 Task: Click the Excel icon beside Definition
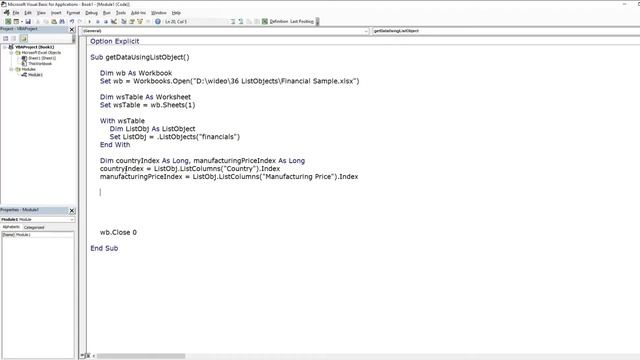pyautogui.click(x=264, y=21)
